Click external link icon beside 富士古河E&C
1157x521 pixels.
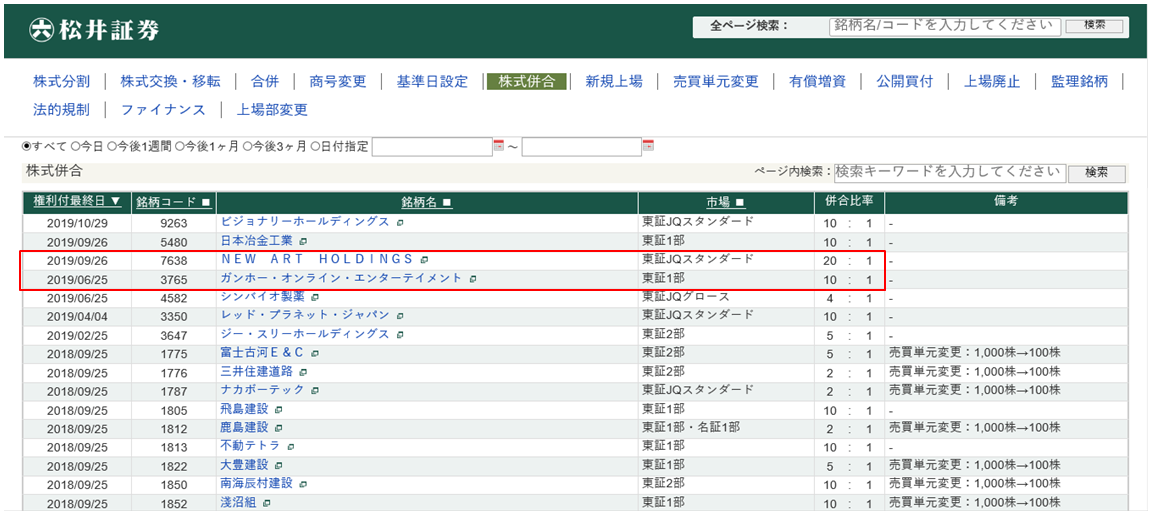pos(315,353)
